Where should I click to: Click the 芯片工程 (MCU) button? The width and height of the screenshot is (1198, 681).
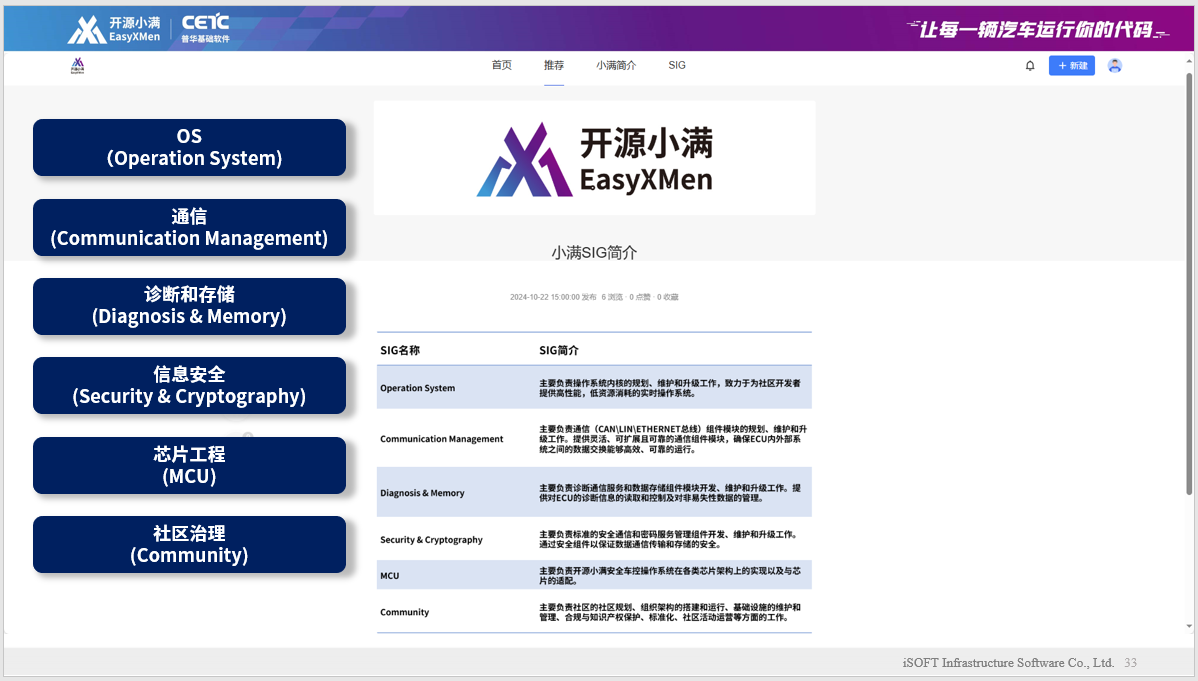click(189, 465)
